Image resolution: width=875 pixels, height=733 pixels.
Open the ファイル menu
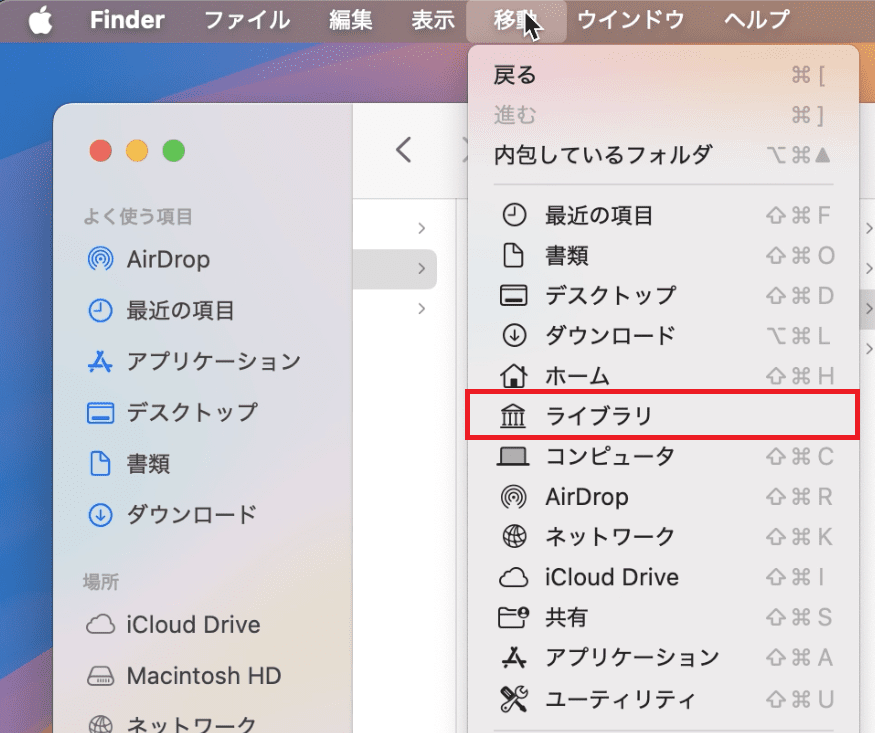[x=247, y=21]
